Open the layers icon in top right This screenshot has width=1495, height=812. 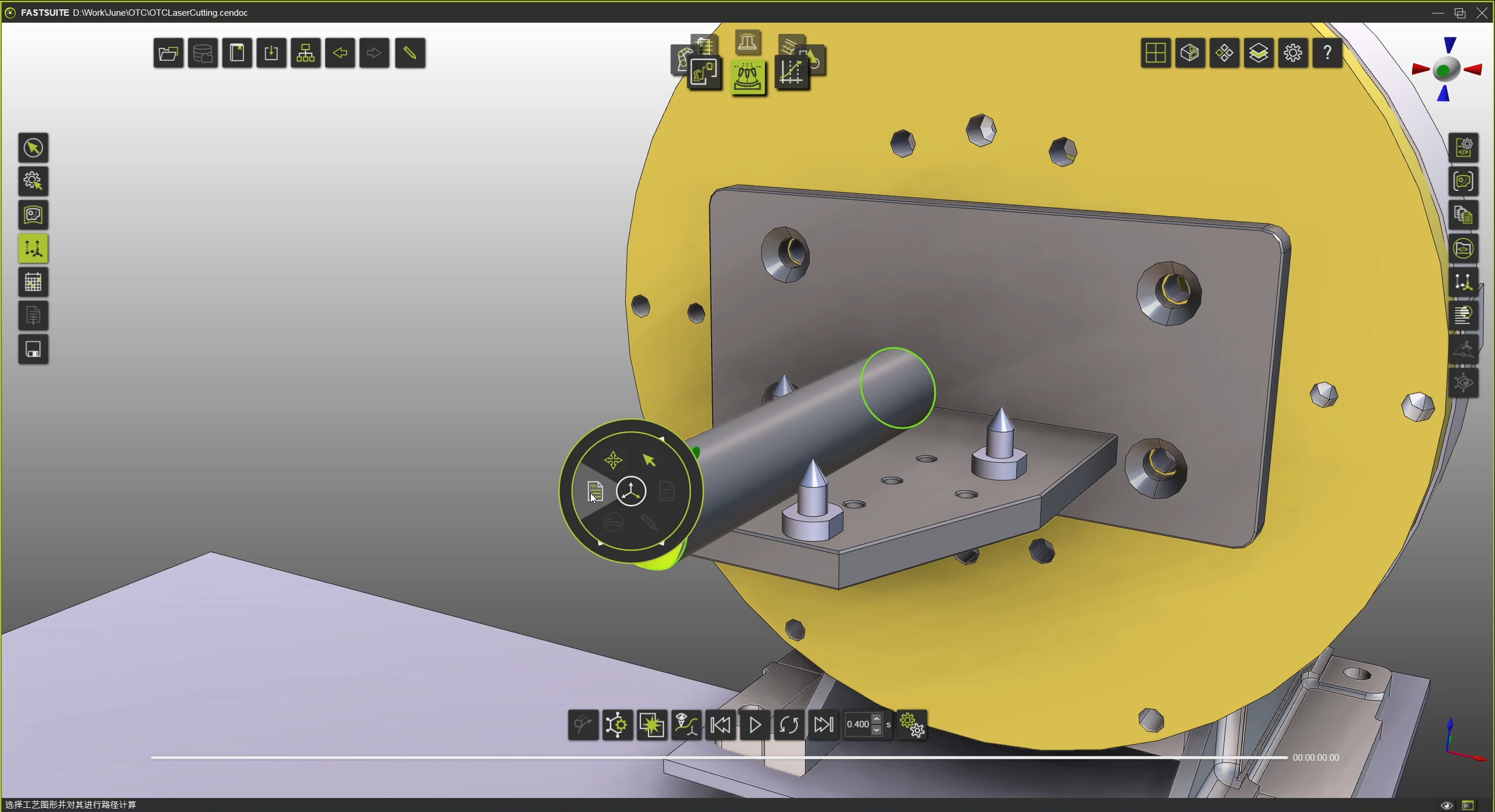tap(1258, 54)
